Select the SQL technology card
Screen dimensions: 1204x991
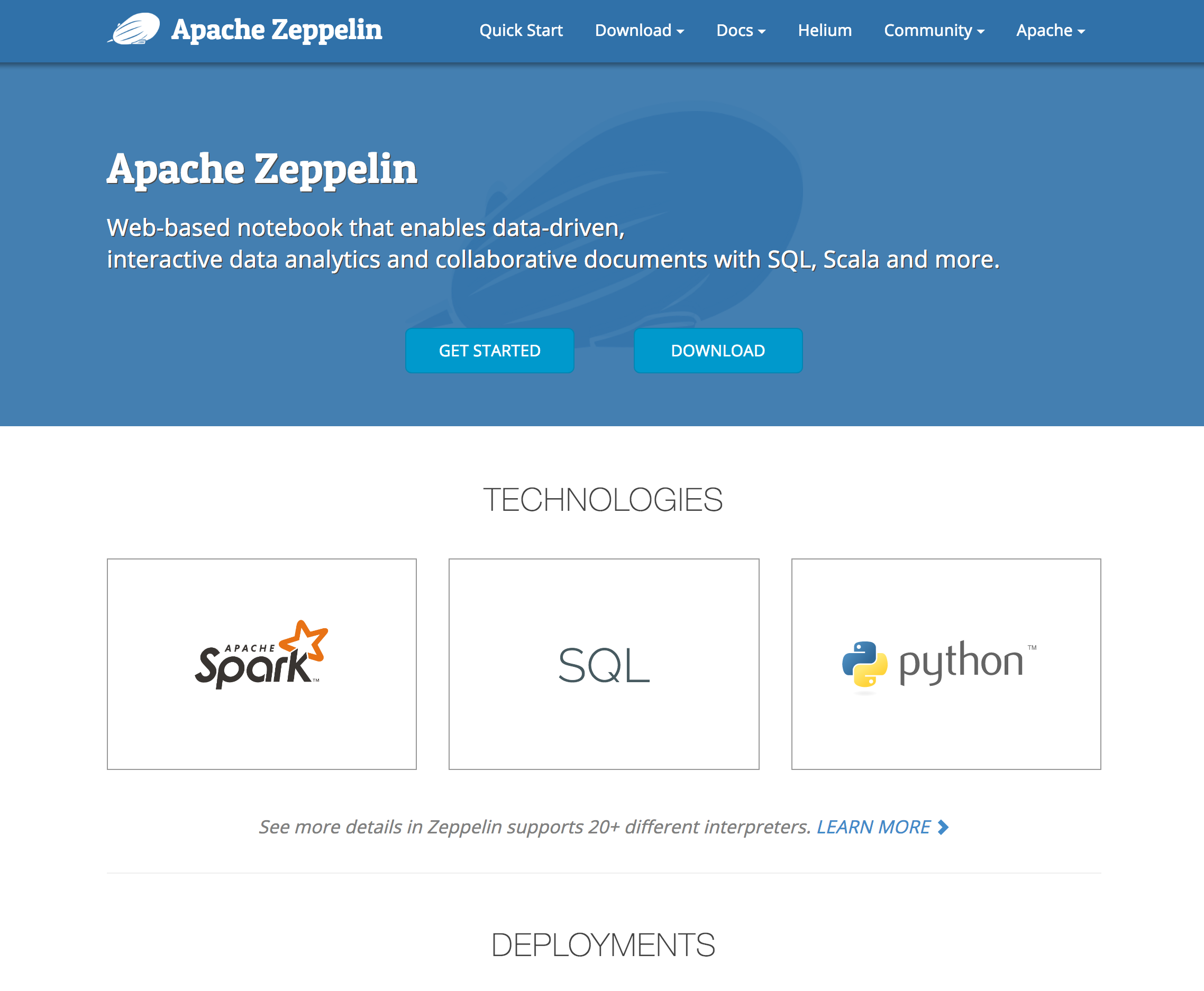pos(604,664)
